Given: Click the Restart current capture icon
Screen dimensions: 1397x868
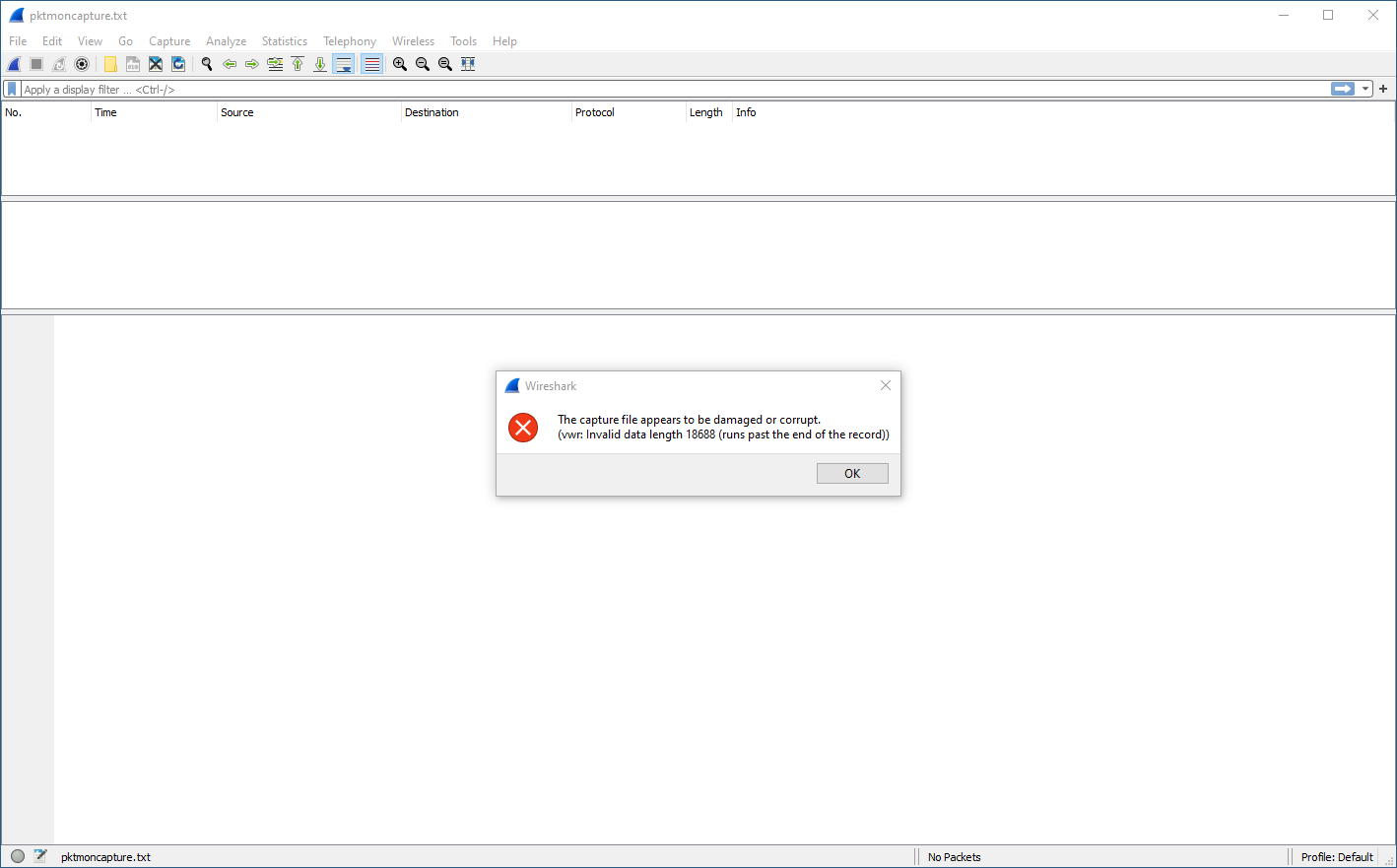Looking at the screenshot, I should click(x=58, y=63).
